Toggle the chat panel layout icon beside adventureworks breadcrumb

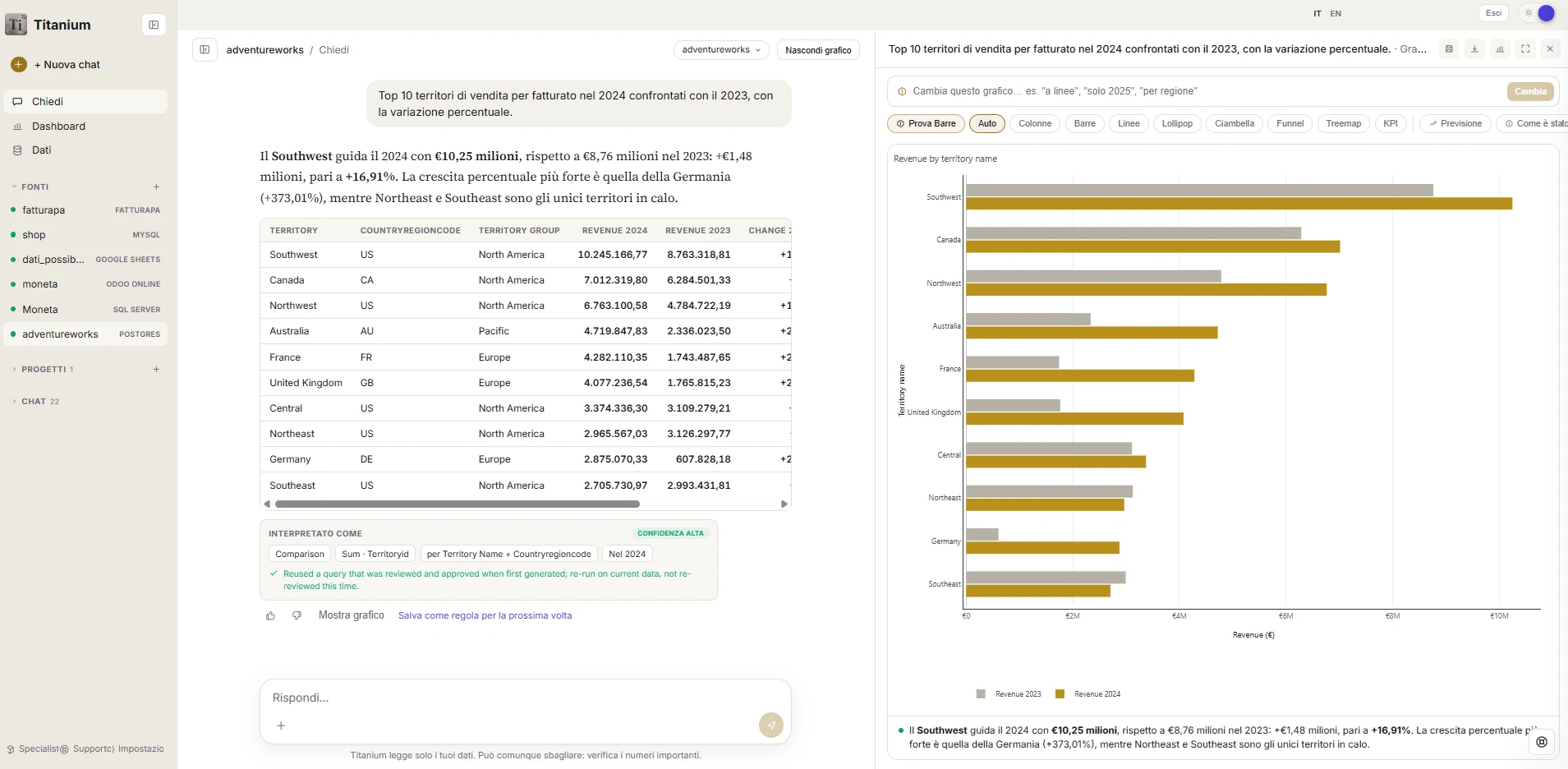(x=205, y=49)
